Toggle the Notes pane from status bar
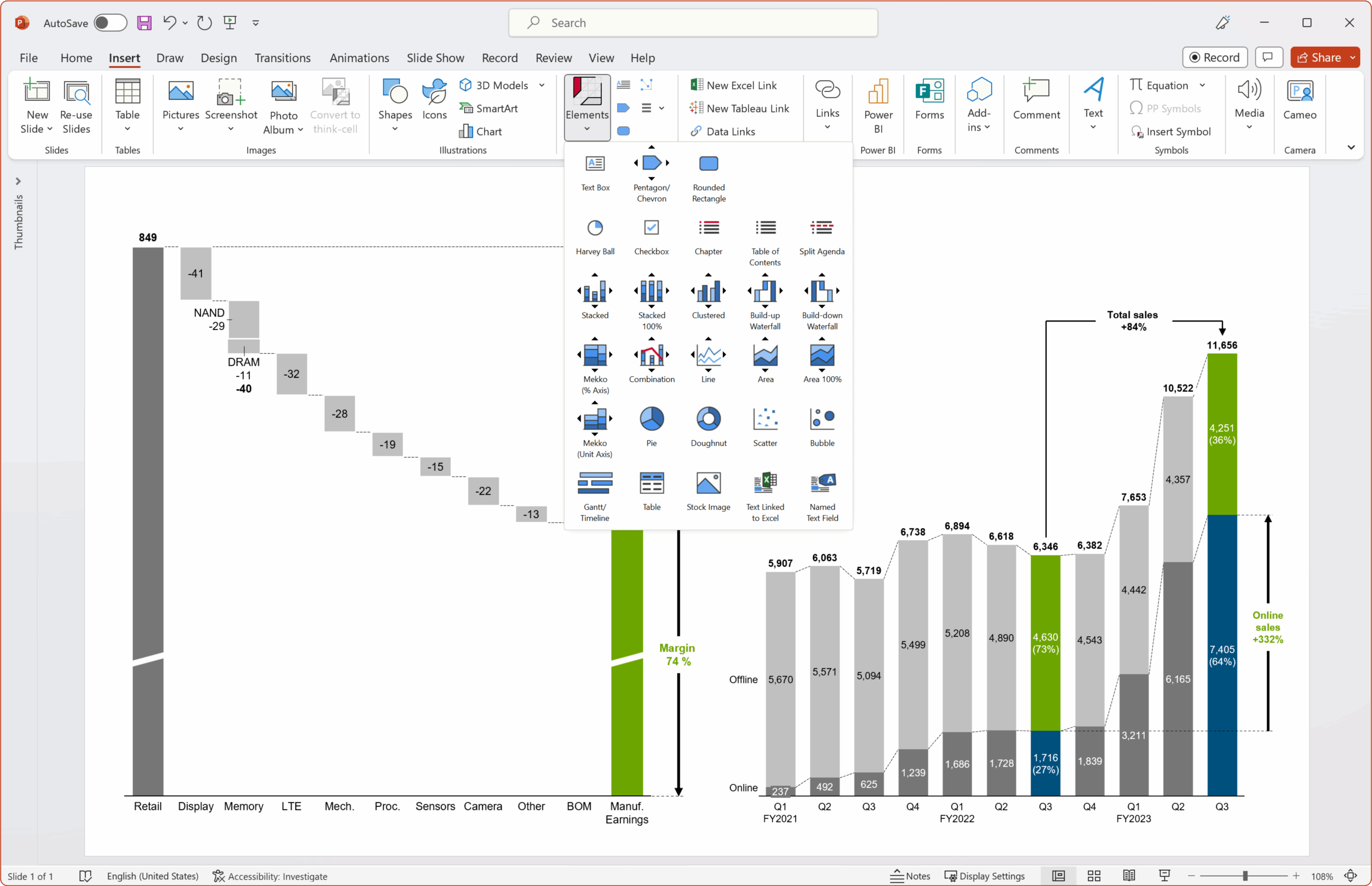The width and height of the screenshot is (1372, 886). pos(909,875)
